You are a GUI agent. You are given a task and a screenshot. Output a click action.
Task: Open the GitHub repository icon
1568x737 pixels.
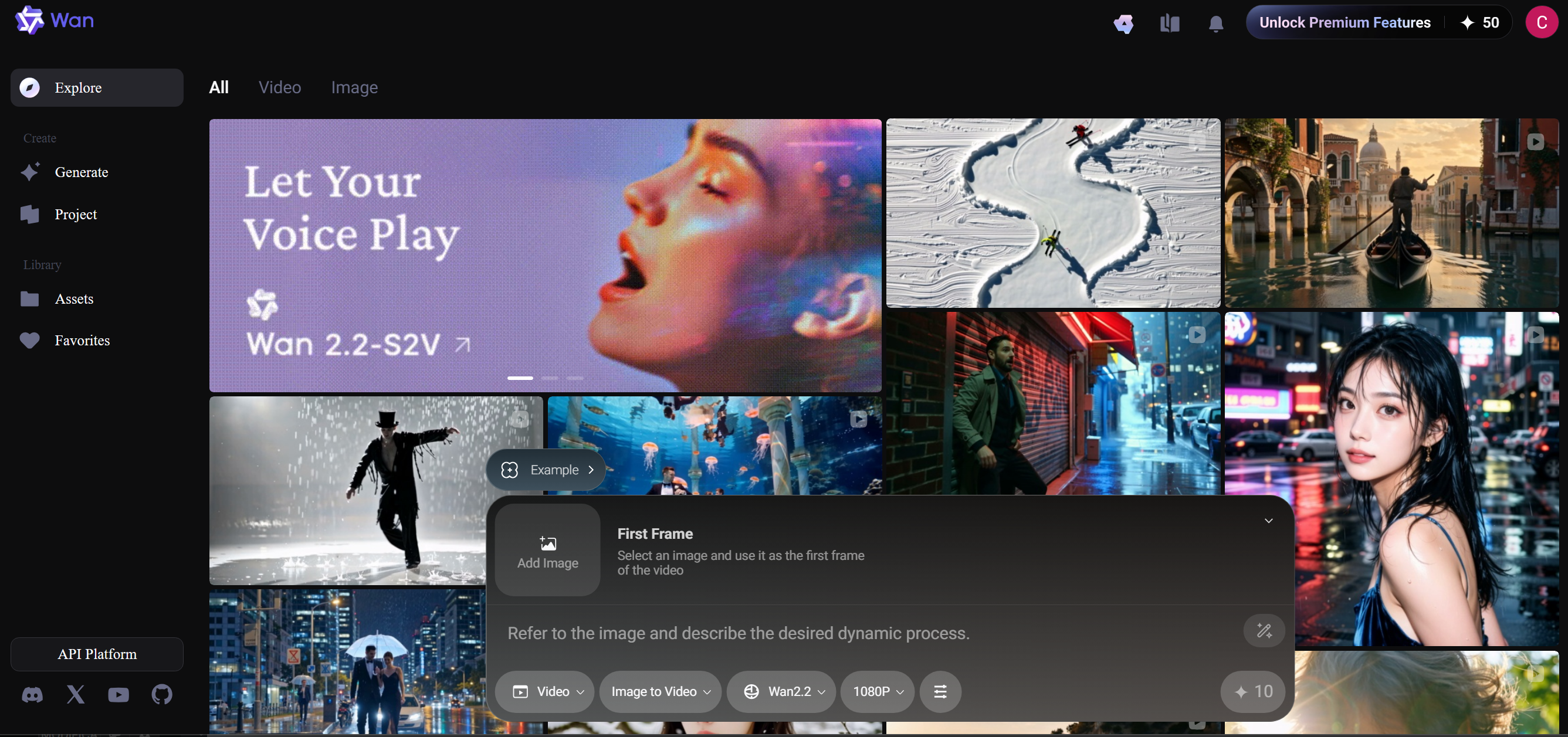[x=161, y=694]
